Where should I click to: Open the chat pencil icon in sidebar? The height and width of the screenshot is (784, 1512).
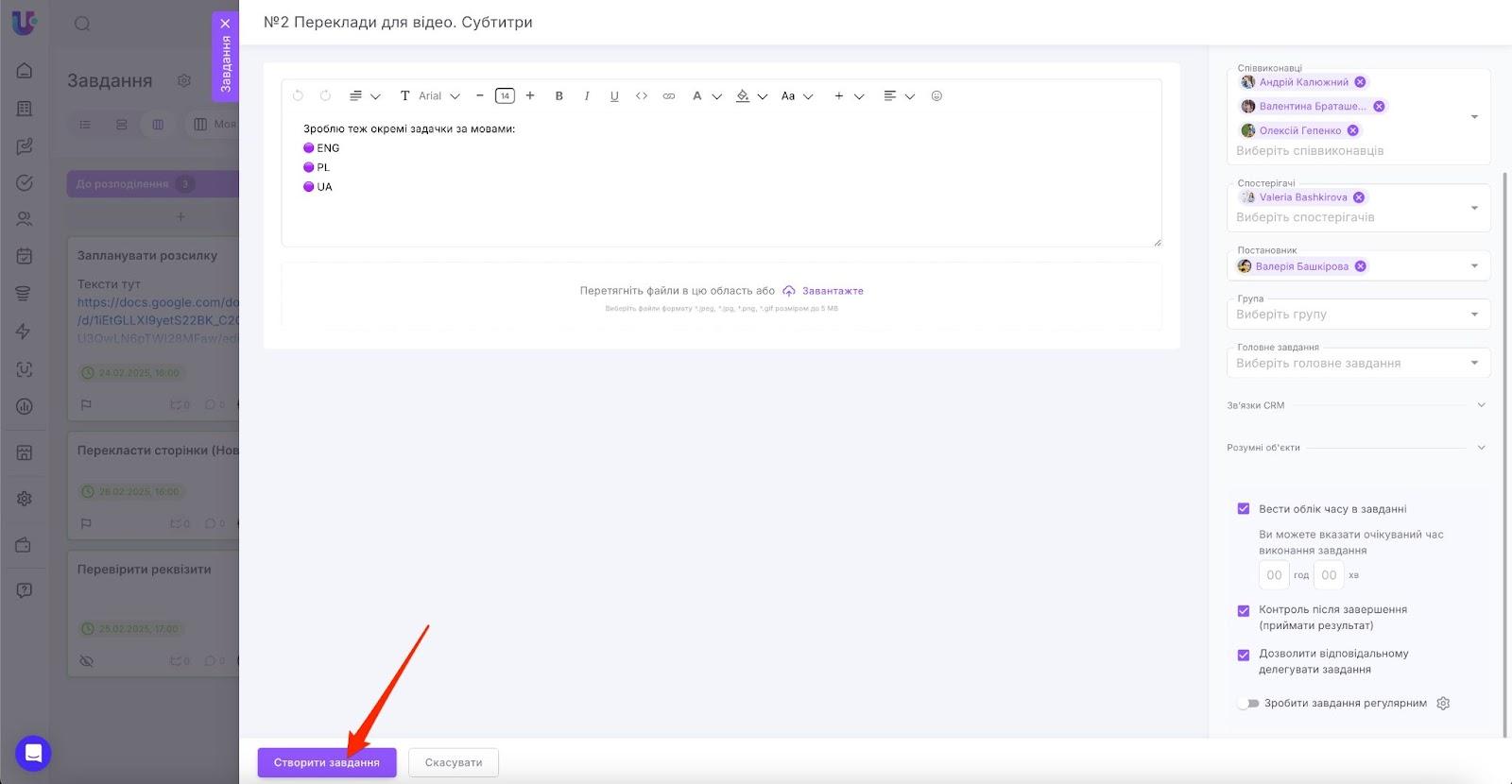click(25, 146)
